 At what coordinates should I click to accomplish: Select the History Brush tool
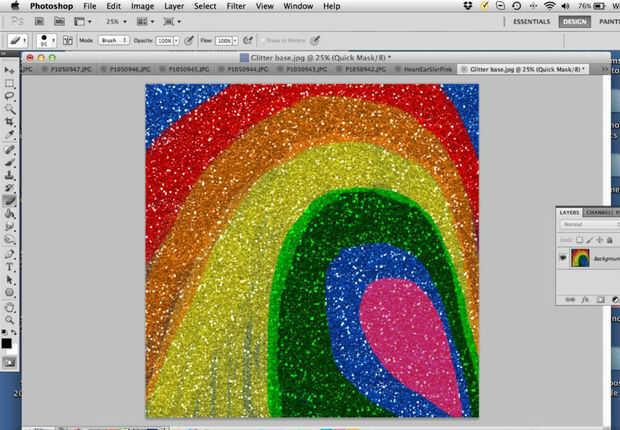tap(9, 188)
